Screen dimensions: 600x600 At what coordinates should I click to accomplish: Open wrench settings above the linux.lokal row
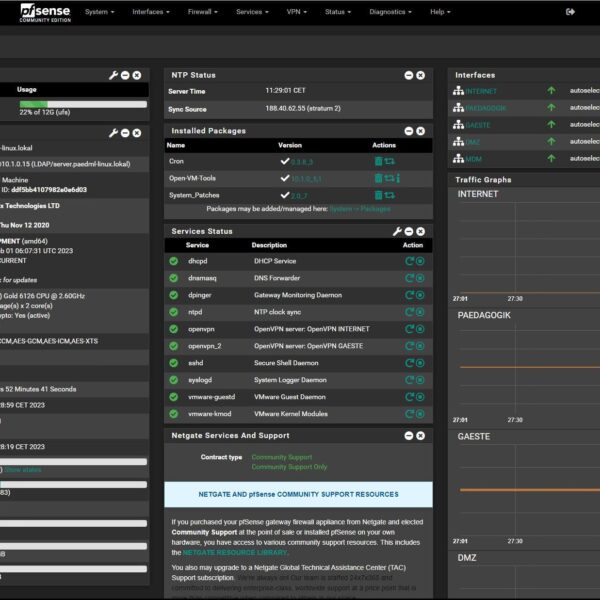tap(113, 133)
